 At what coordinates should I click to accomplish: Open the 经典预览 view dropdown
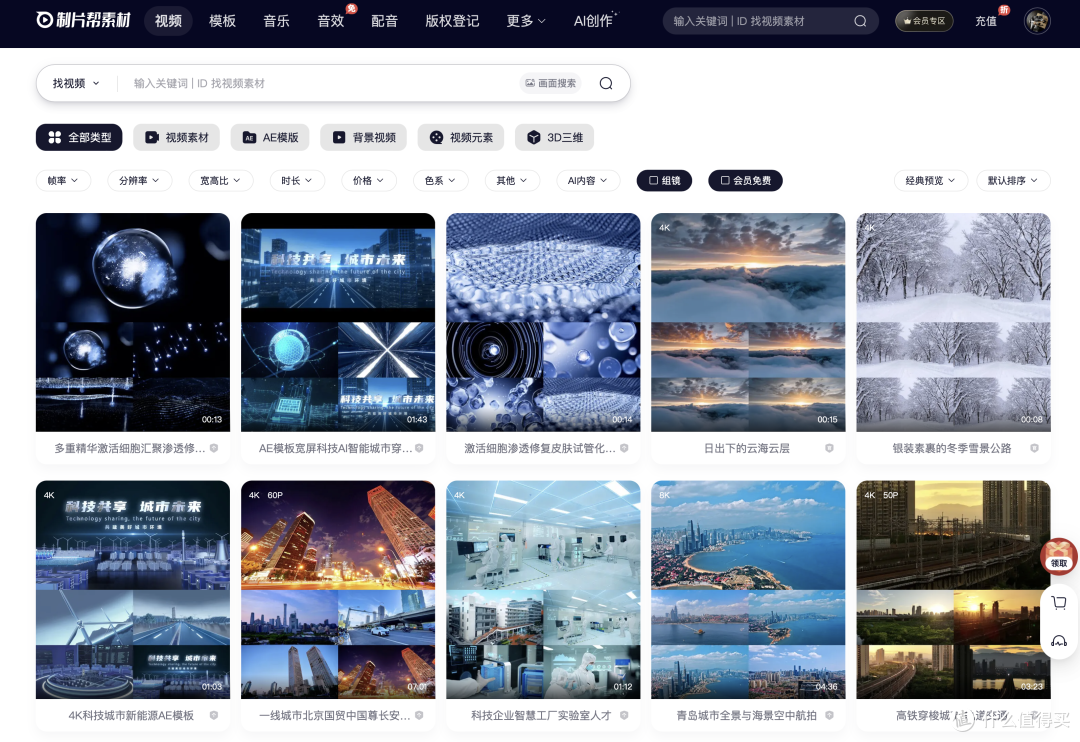click(x=931, y=181)
